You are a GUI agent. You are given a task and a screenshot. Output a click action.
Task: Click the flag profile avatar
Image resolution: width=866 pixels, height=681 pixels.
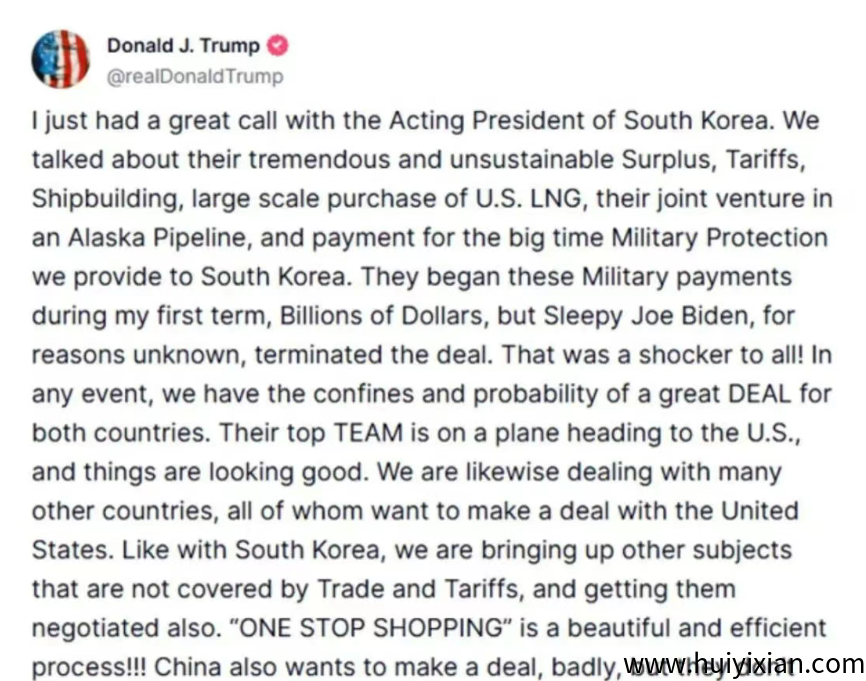[60, 58]
